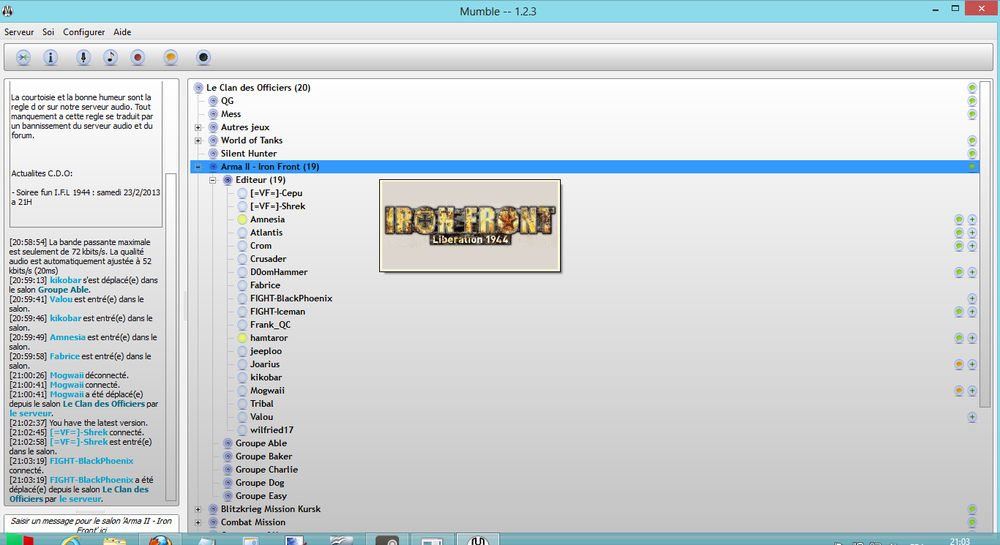This screenshot has height=545, width=1000.
Task: Click Mogwaii's orange comment icon
Action: coord(959,391)
